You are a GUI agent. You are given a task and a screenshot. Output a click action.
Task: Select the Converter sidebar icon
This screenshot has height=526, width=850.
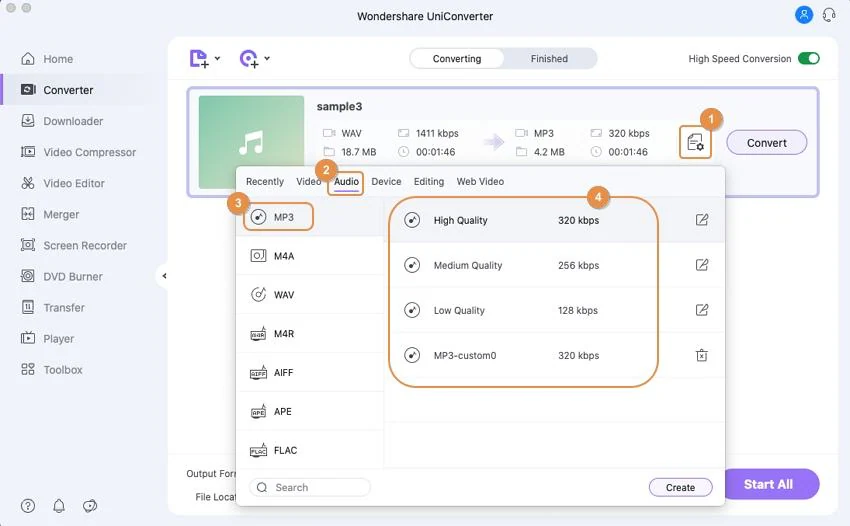pos(28,89)
